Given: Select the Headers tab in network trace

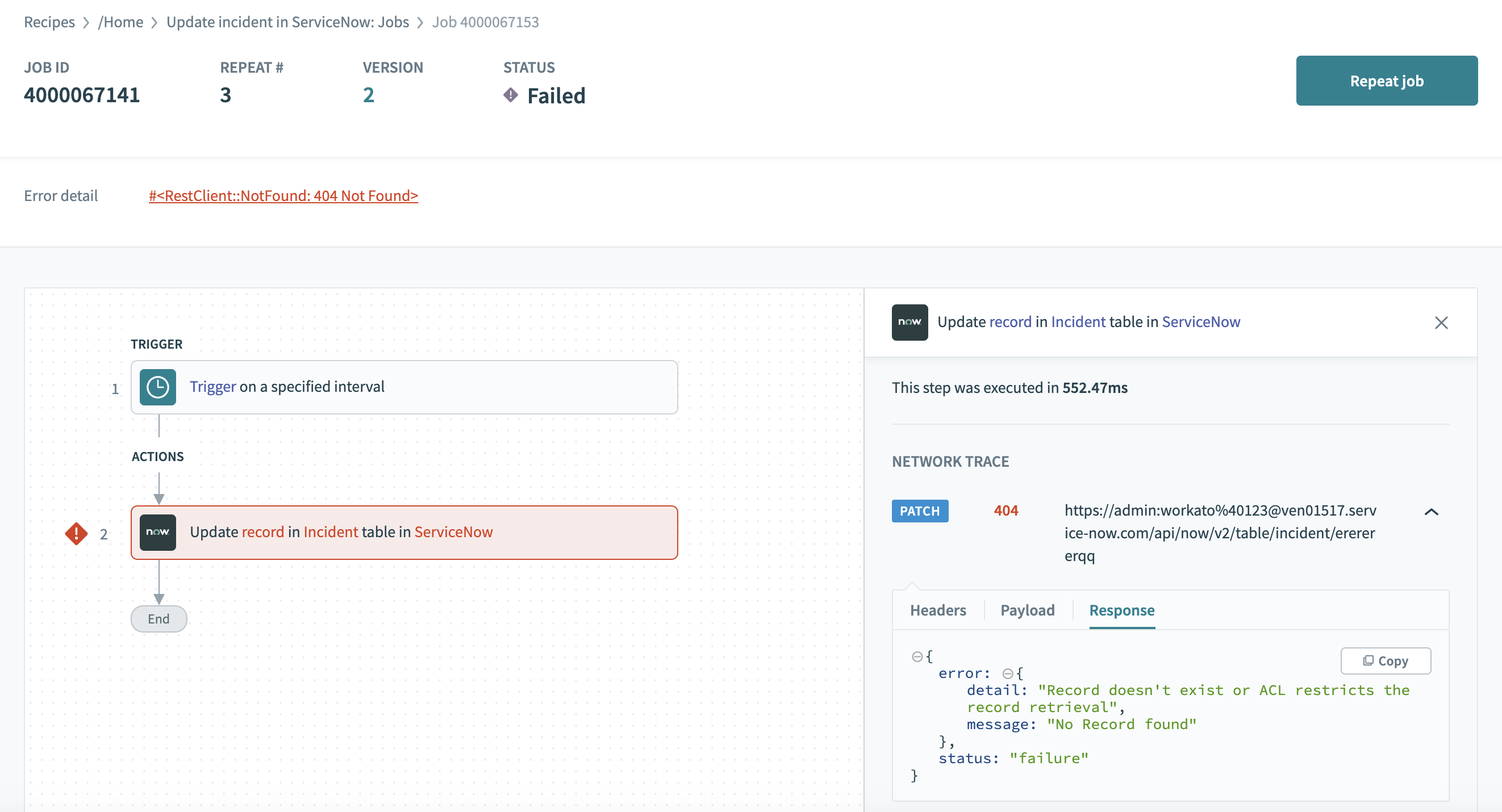Looking at the screenshot, I should [937, 610].
